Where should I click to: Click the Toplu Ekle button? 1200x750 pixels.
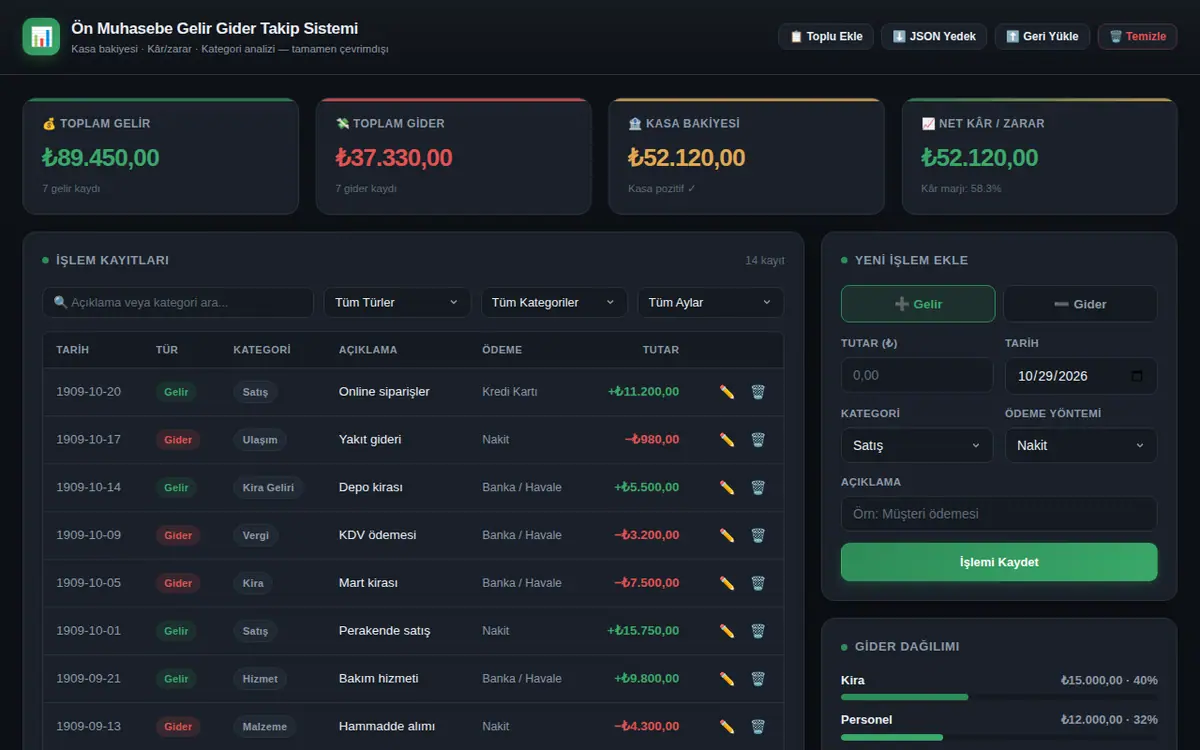826,37
